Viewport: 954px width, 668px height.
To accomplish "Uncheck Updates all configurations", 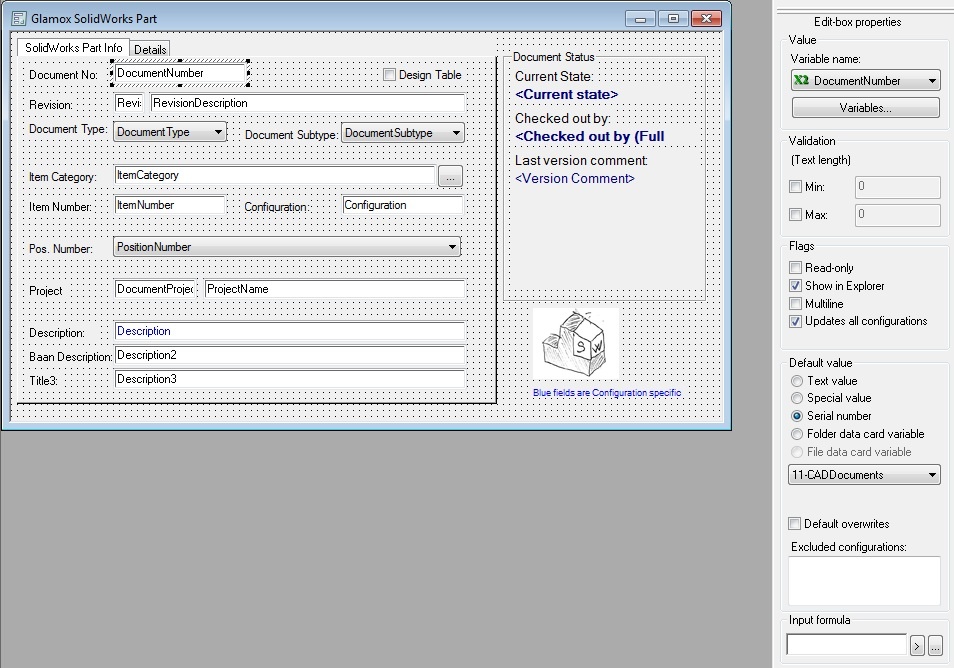I will [795, 321].
